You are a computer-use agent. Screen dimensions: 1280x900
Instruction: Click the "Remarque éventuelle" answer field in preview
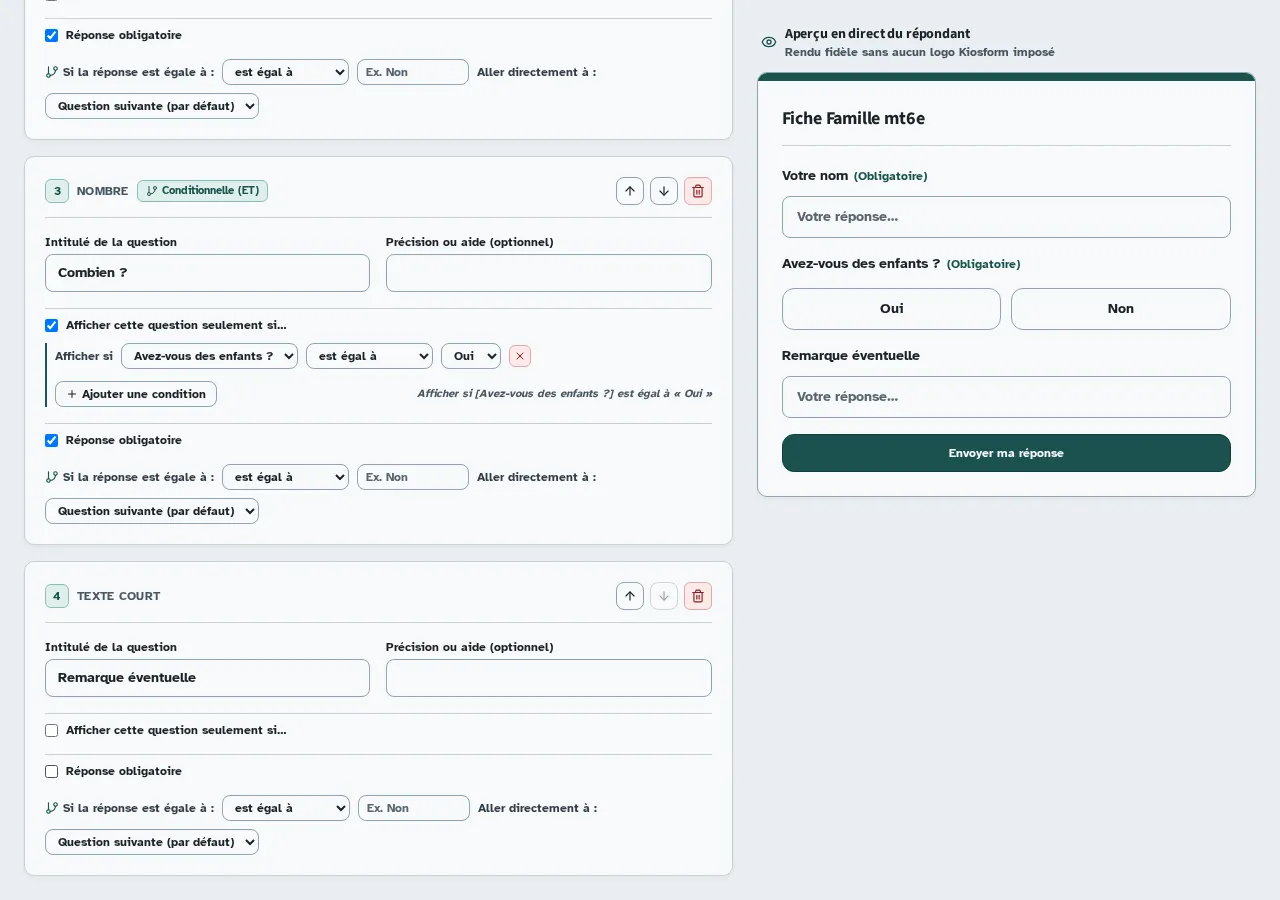pos(1006,397)
